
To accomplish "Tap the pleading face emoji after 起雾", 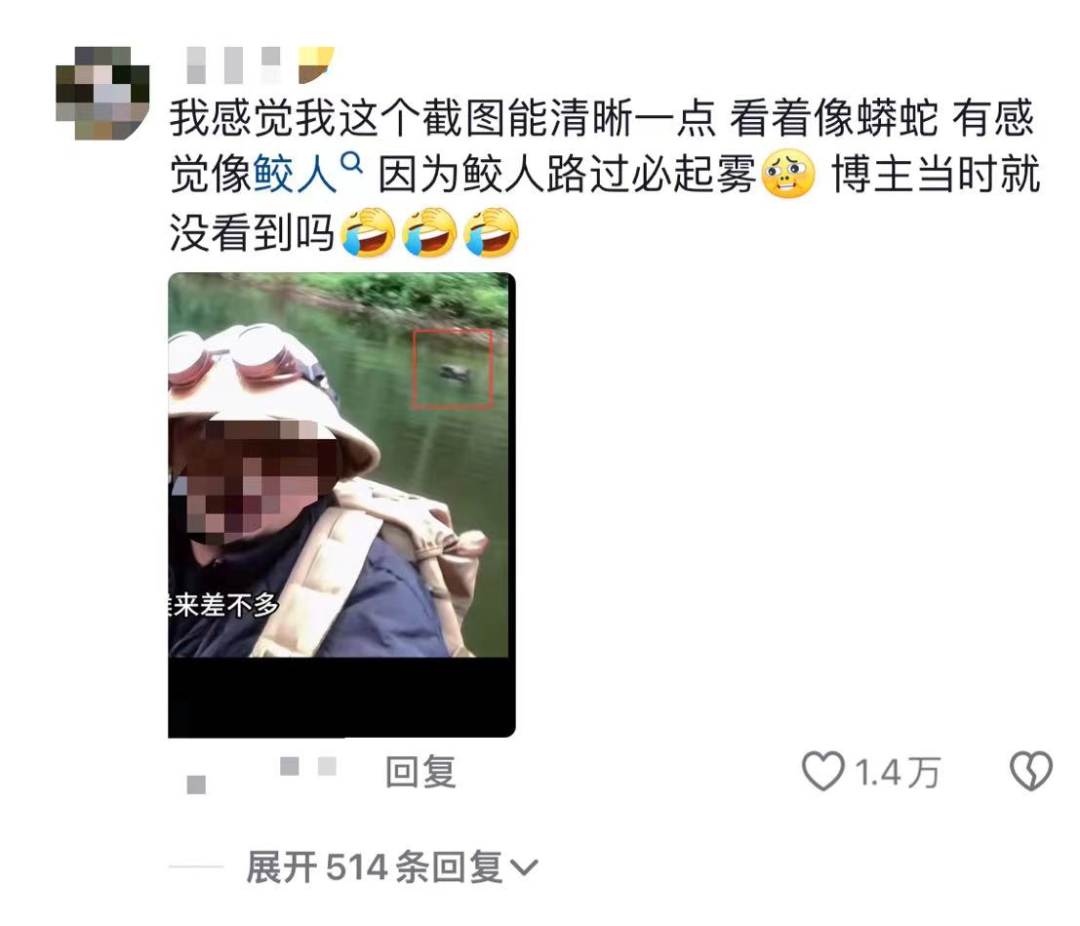I will [789, 174].
